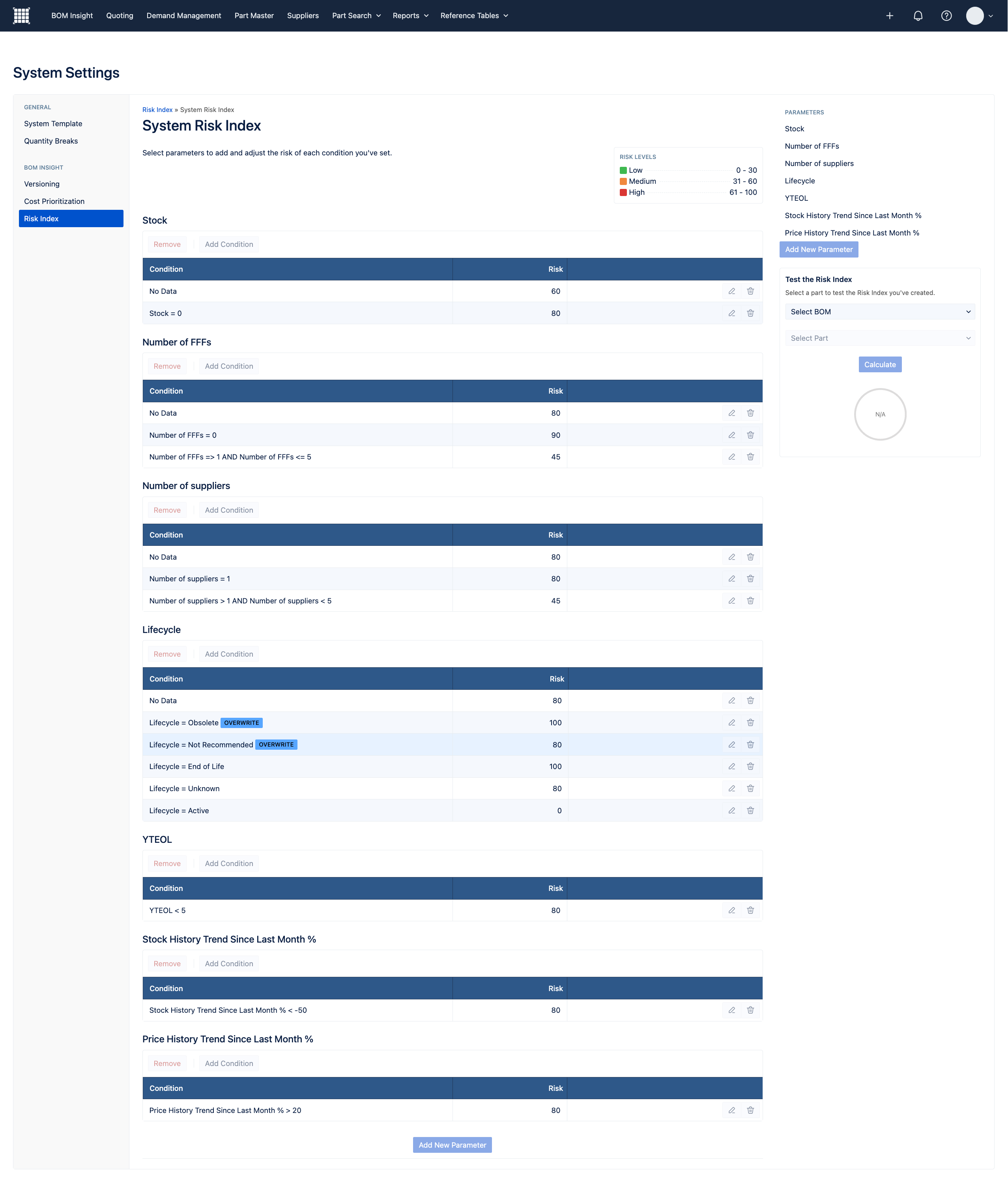This screenshot has width=1008, height=1180.
Task: Add Condition to Stock parameter
Action: [229, 244]
